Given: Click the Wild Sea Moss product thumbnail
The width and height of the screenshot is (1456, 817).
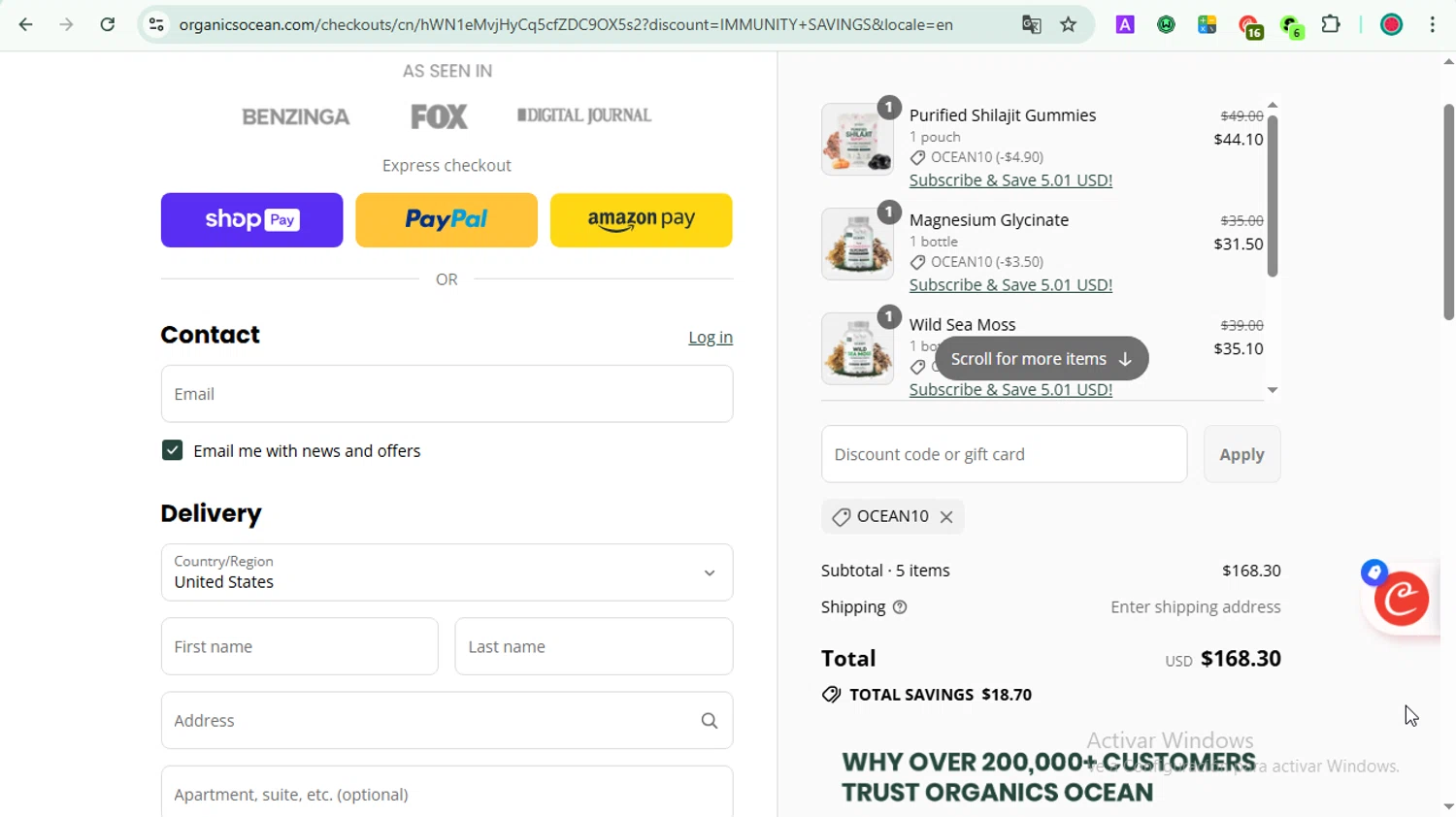Looking at the screenshot, I should click(857, 349).
